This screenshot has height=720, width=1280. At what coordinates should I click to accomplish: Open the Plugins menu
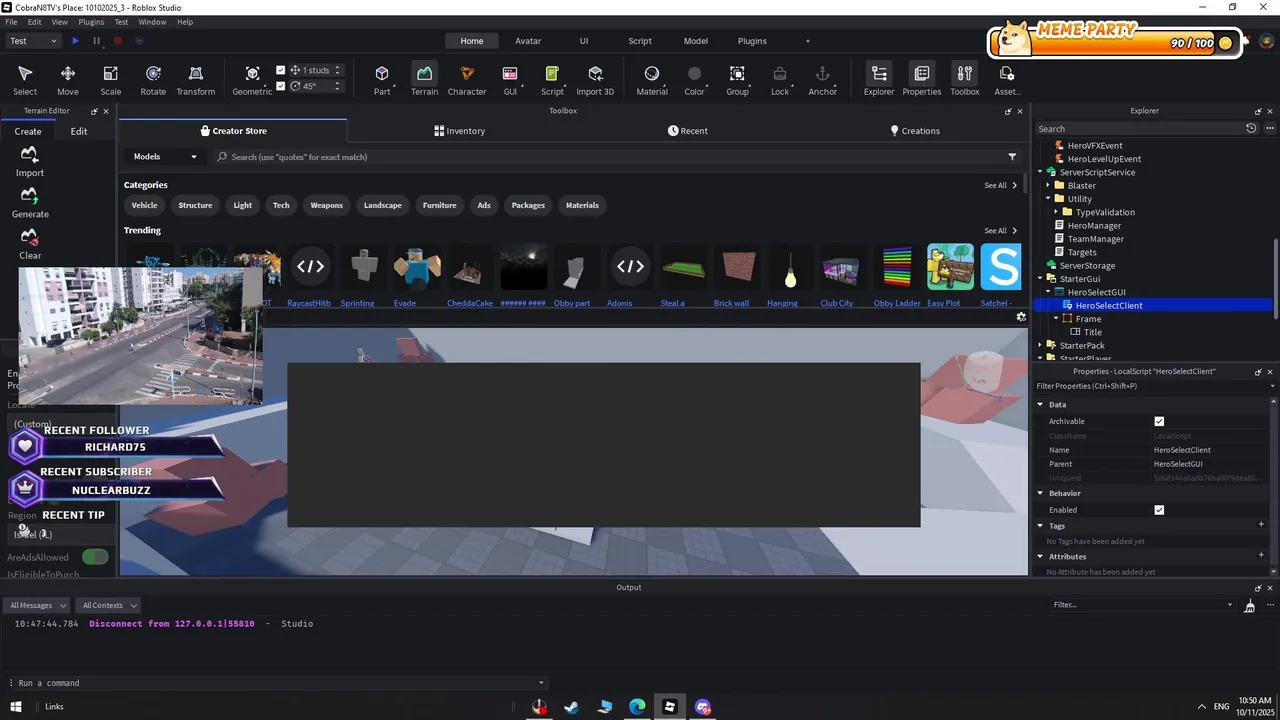[x=91, y=22]
